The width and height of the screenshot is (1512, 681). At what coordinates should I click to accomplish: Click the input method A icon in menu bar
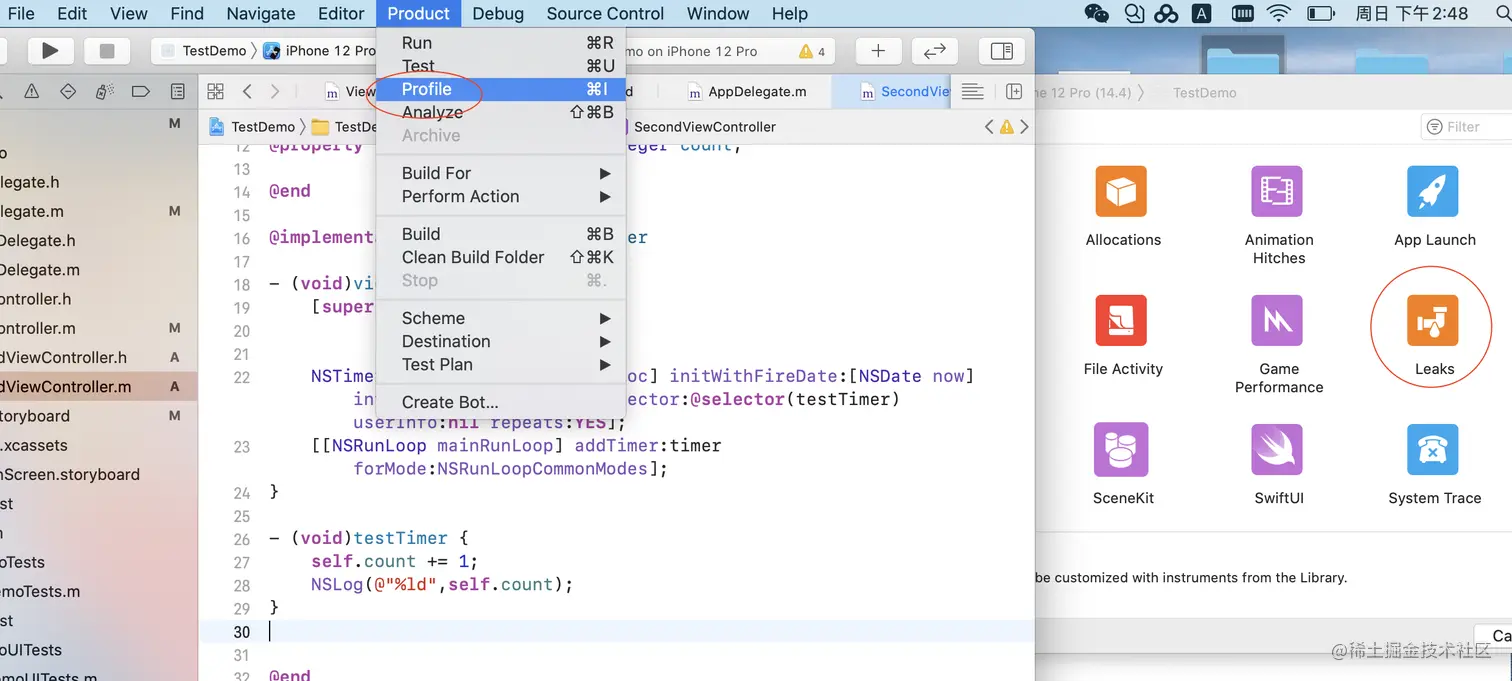(1202, 13)
